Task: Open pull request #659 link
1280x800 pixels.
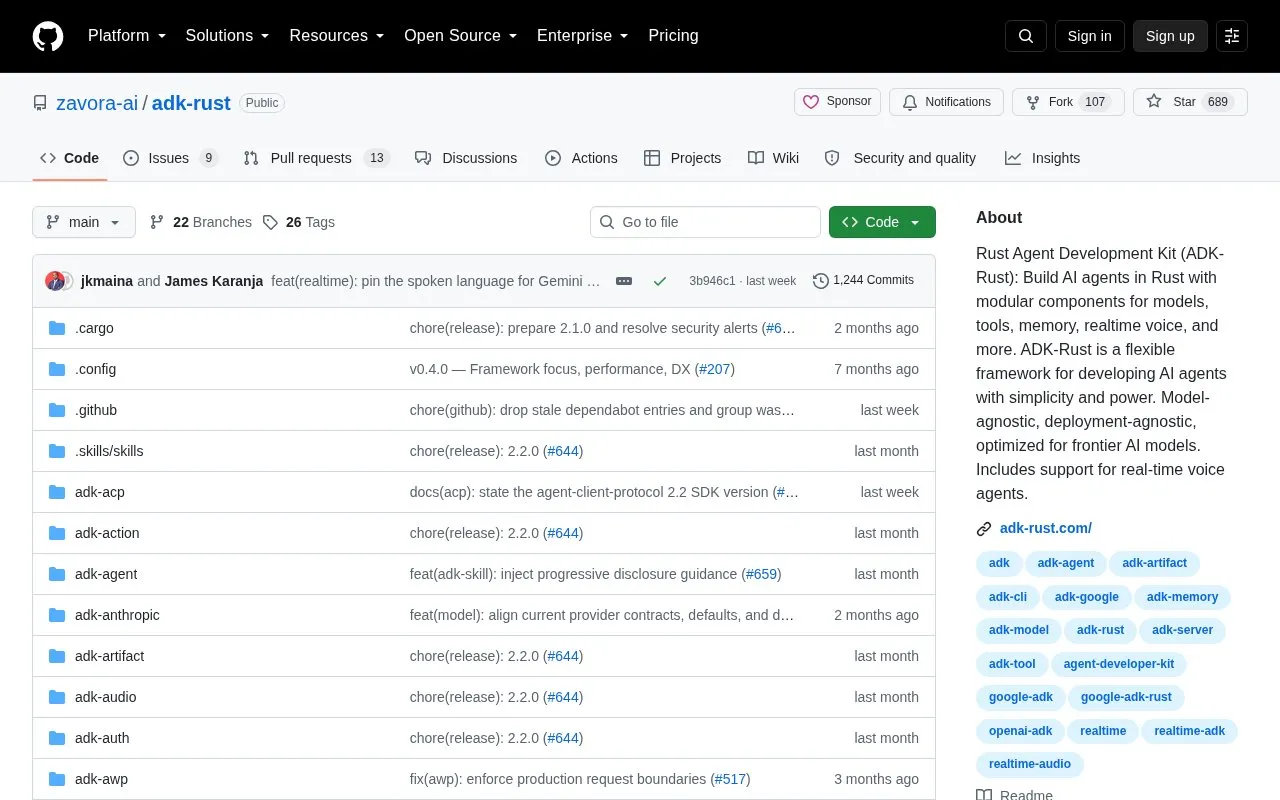Action: pyautogui.click(x=762, y=574)
